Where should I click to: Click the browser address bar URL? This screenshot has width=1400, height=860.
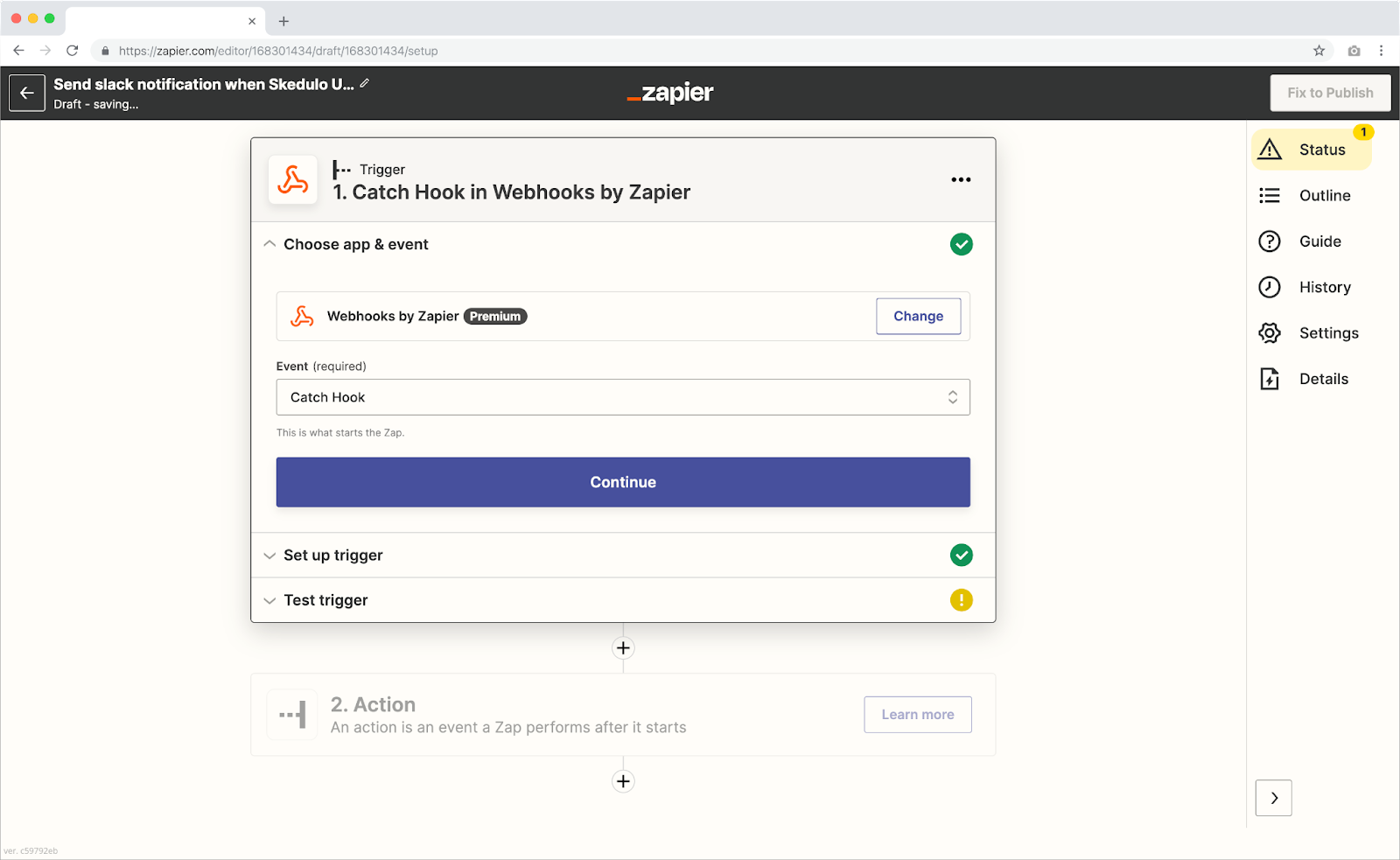click(x=278, y=51)
